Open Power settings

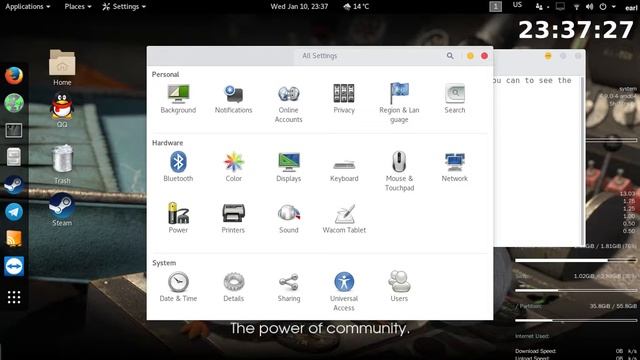pyautogui.click(x=178, y=218)
